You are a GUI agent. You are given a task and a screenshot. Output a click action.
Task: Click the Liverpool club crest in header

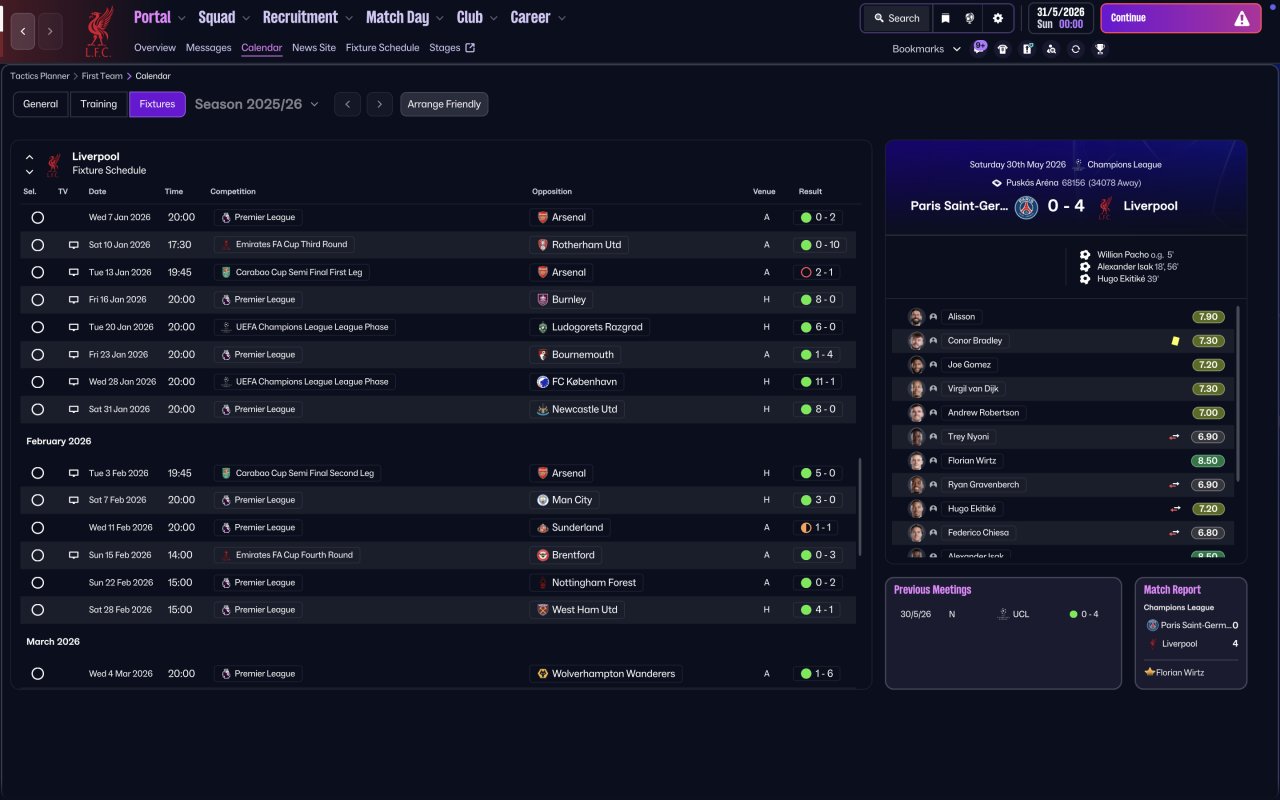pyautogui.click(x=98, y=32)
